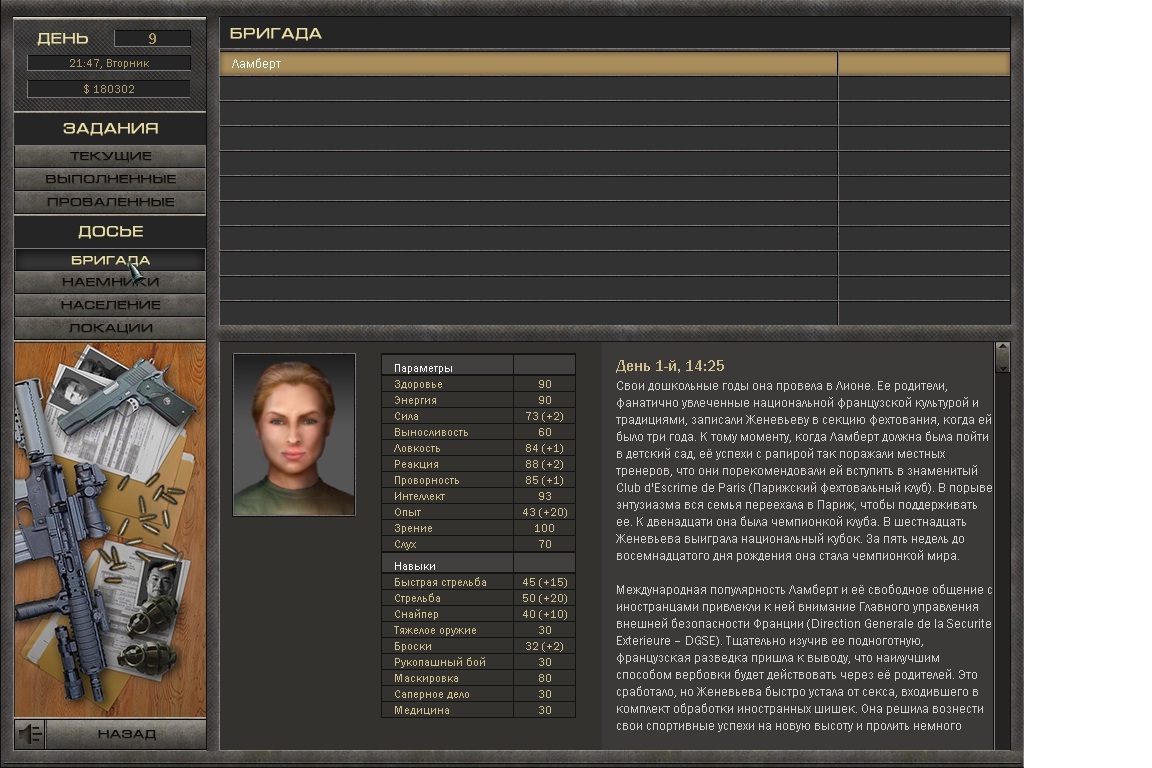Click the Здоровье parameter row

pos(478,384)
